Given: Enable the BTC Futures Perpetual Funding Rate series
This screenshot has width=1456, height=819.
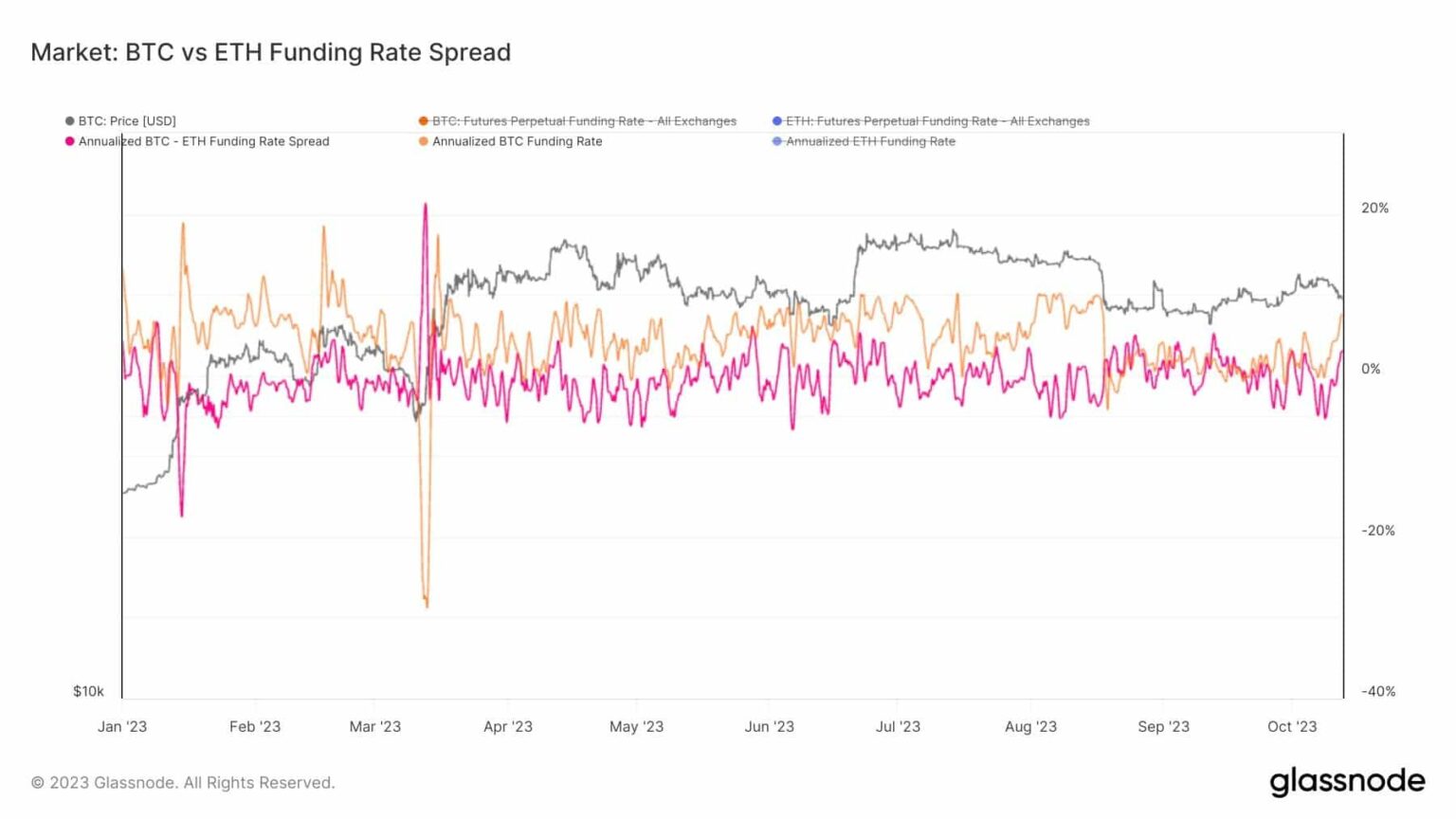Looking at the screenshot, I should 584,121.
